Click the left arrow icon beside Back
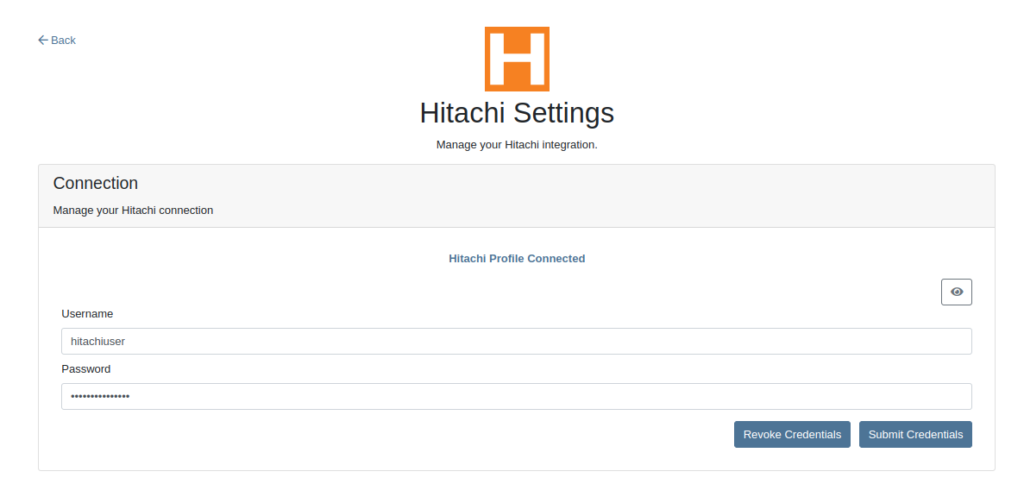This screenshot has width=1024, height=503. pyautogui.click(x=43, y=41)
